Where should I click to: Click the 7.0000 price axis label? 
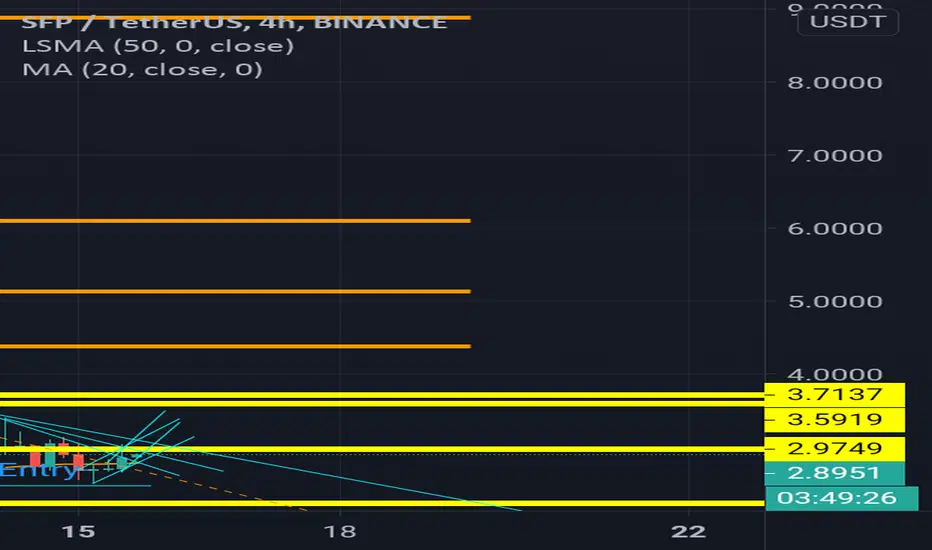(835, 156)
